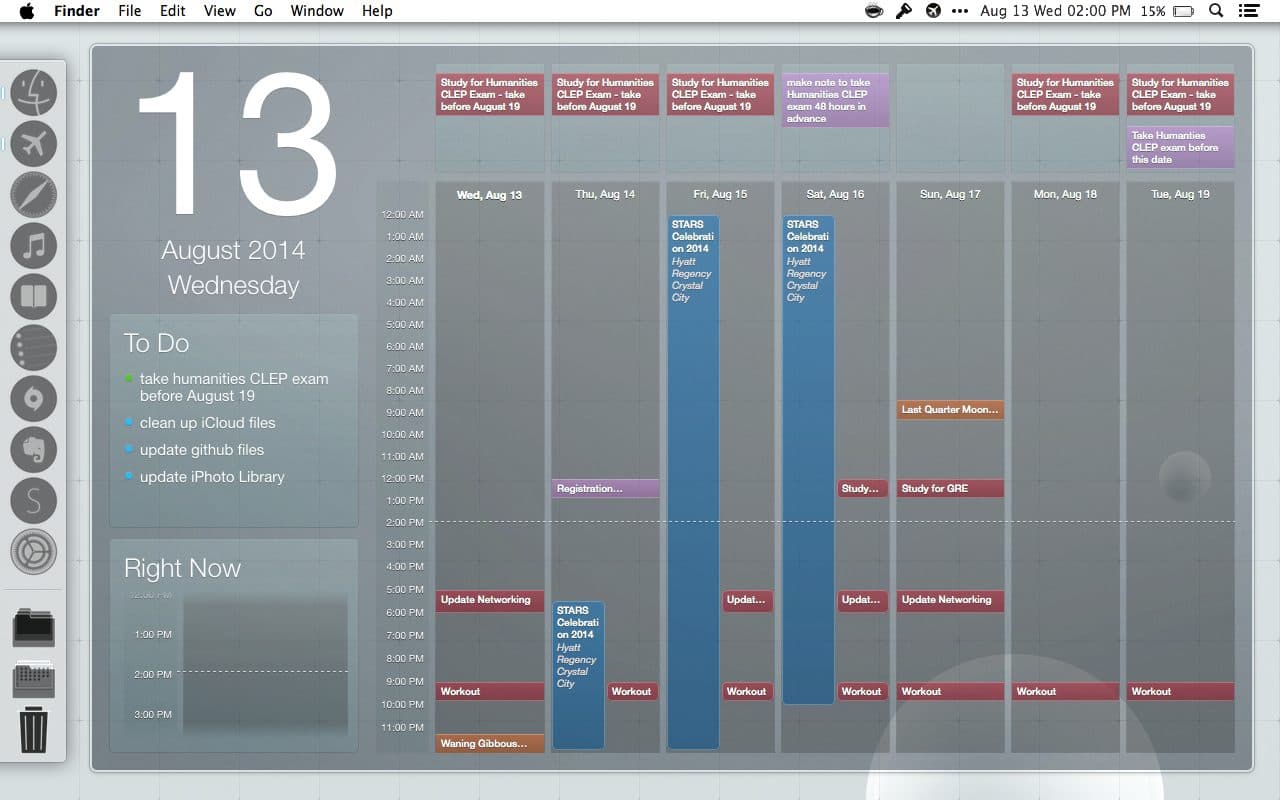Screen dimensions: 1280x800
Task: Open the Window menu
Action: [315, 11]
